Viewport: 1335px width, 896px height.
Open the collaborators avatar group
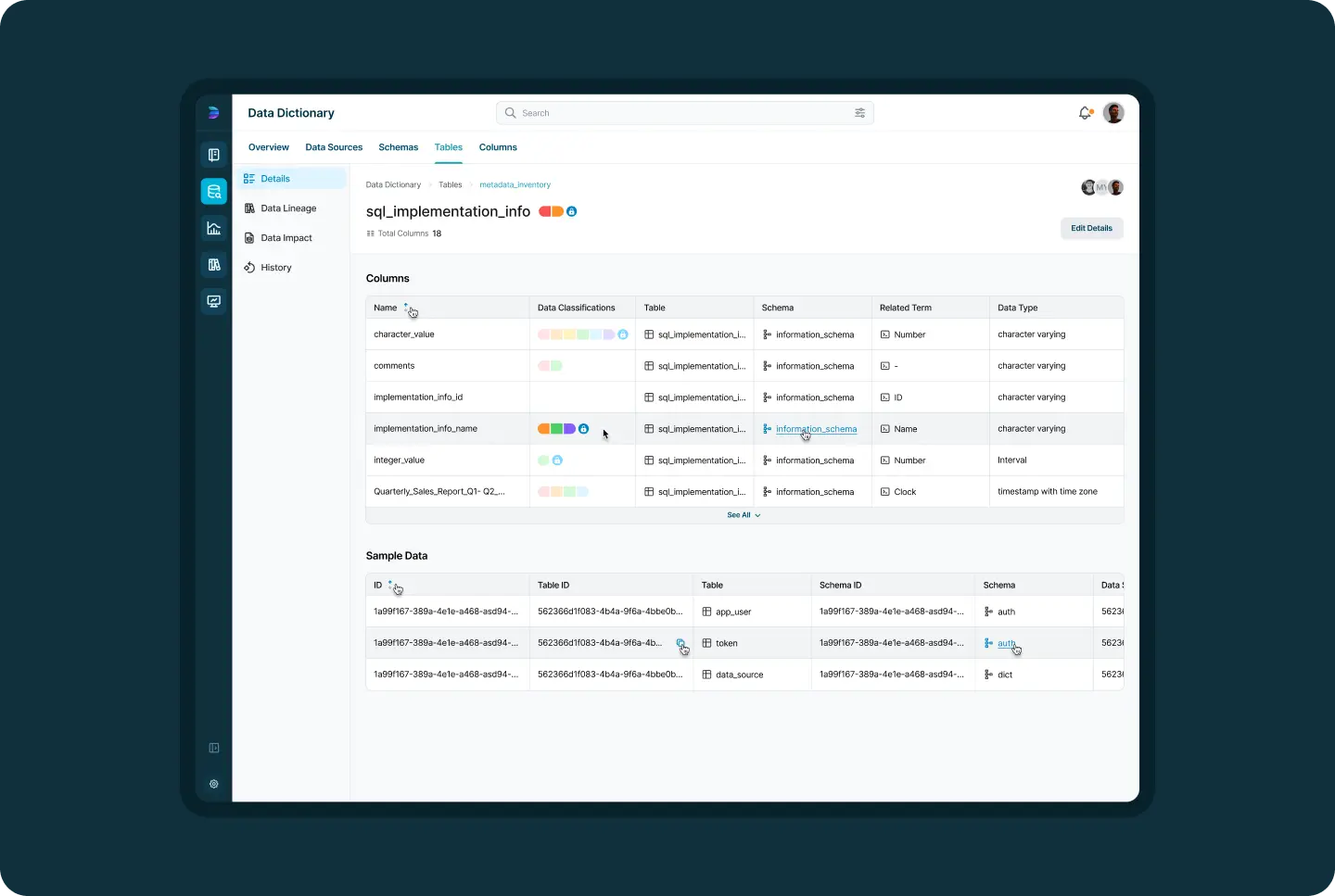coord(1102,187)
